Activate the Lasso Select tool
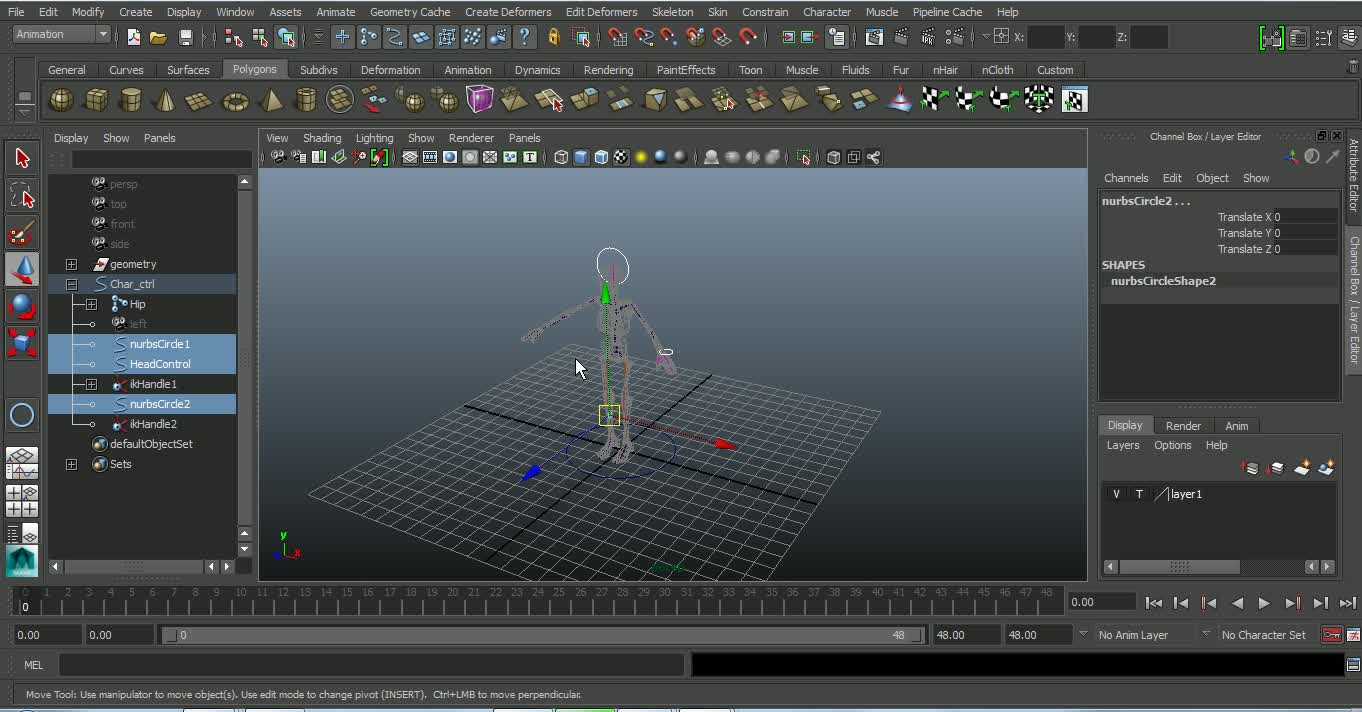Viewport: 1362px width, 712px height. [22, 195]
